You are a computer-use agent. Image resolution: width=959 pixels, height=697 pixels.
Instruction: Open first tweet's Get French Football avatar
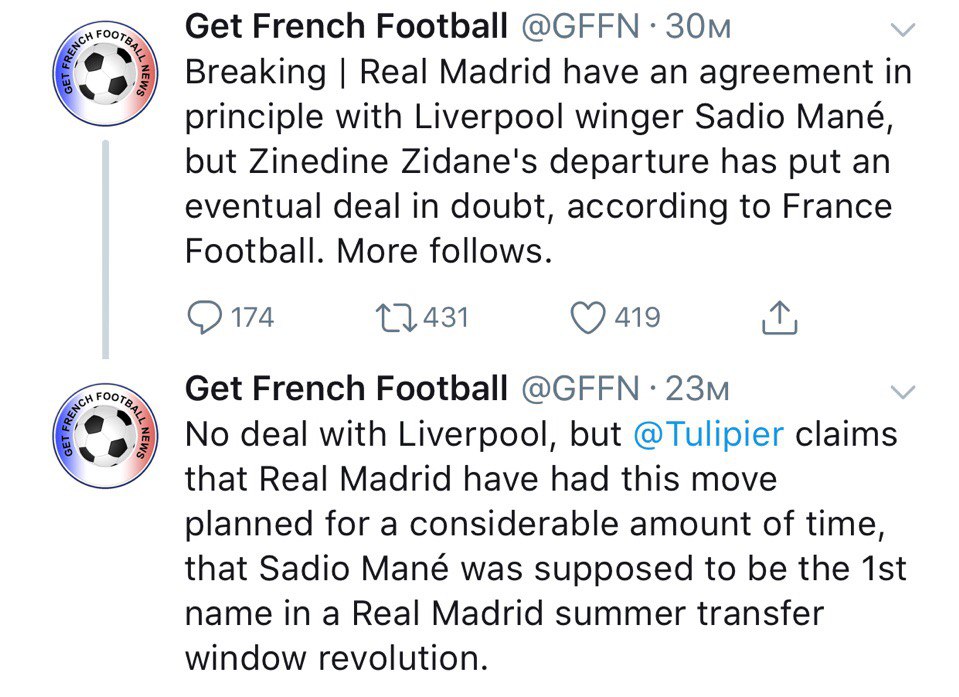click(106, 73)
